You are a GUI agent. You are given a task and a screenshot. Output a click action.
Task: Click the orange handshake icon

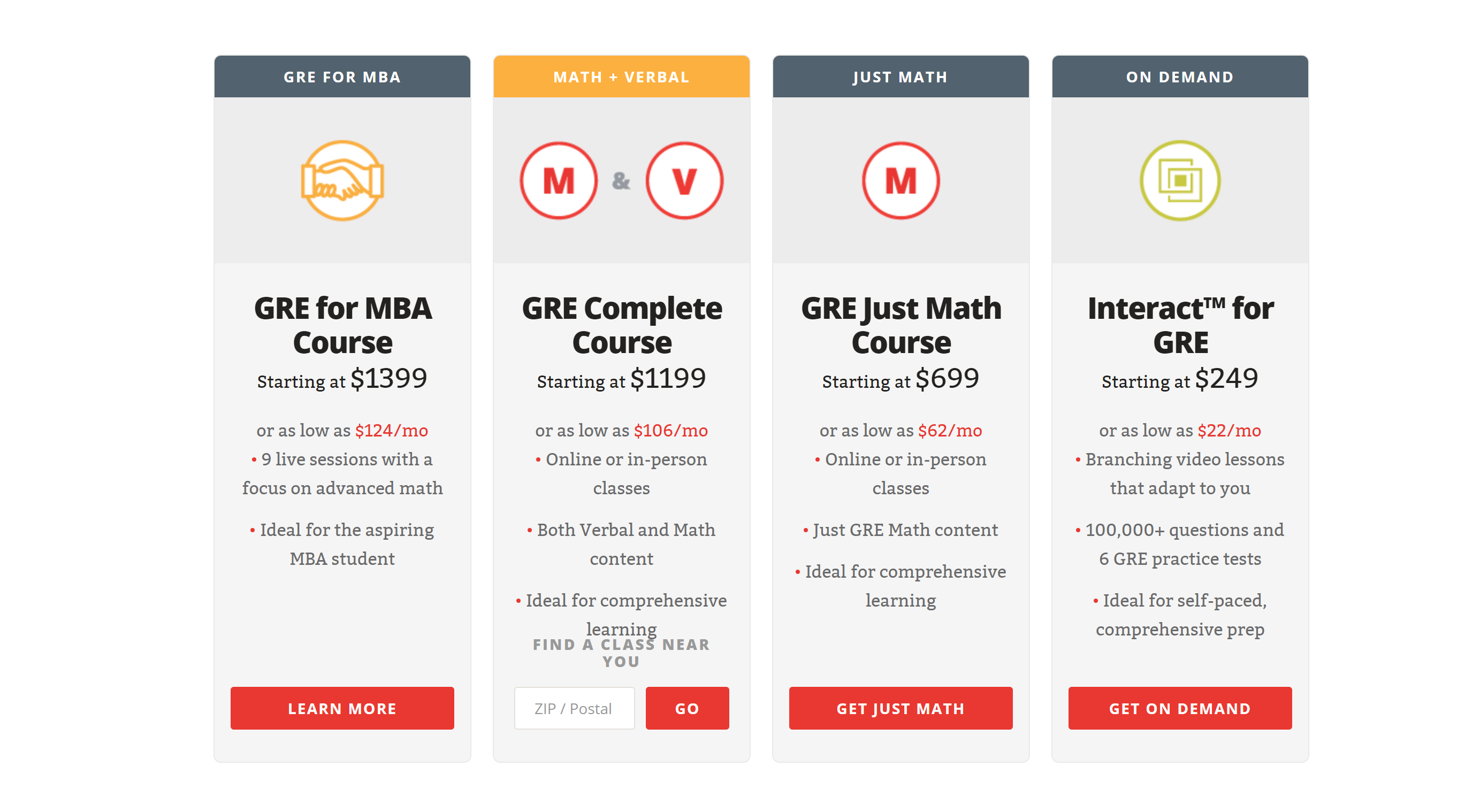[x=342, y=180]
